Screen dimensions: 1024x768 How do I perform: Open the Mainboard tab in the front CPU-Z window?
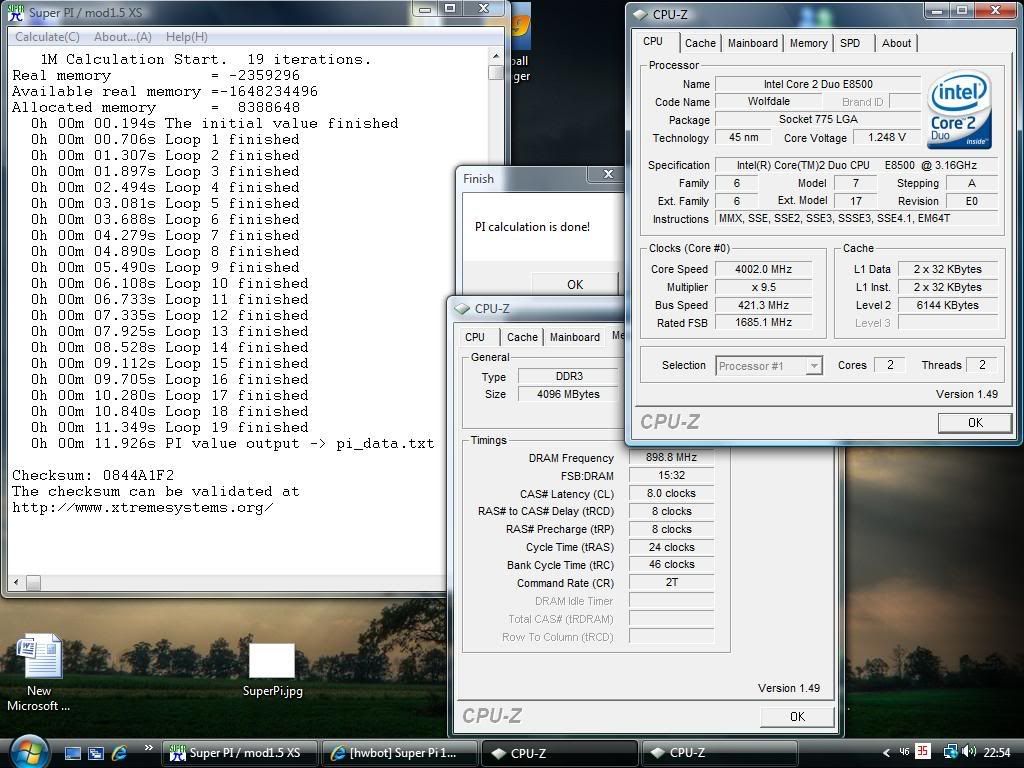pos(752,43)
